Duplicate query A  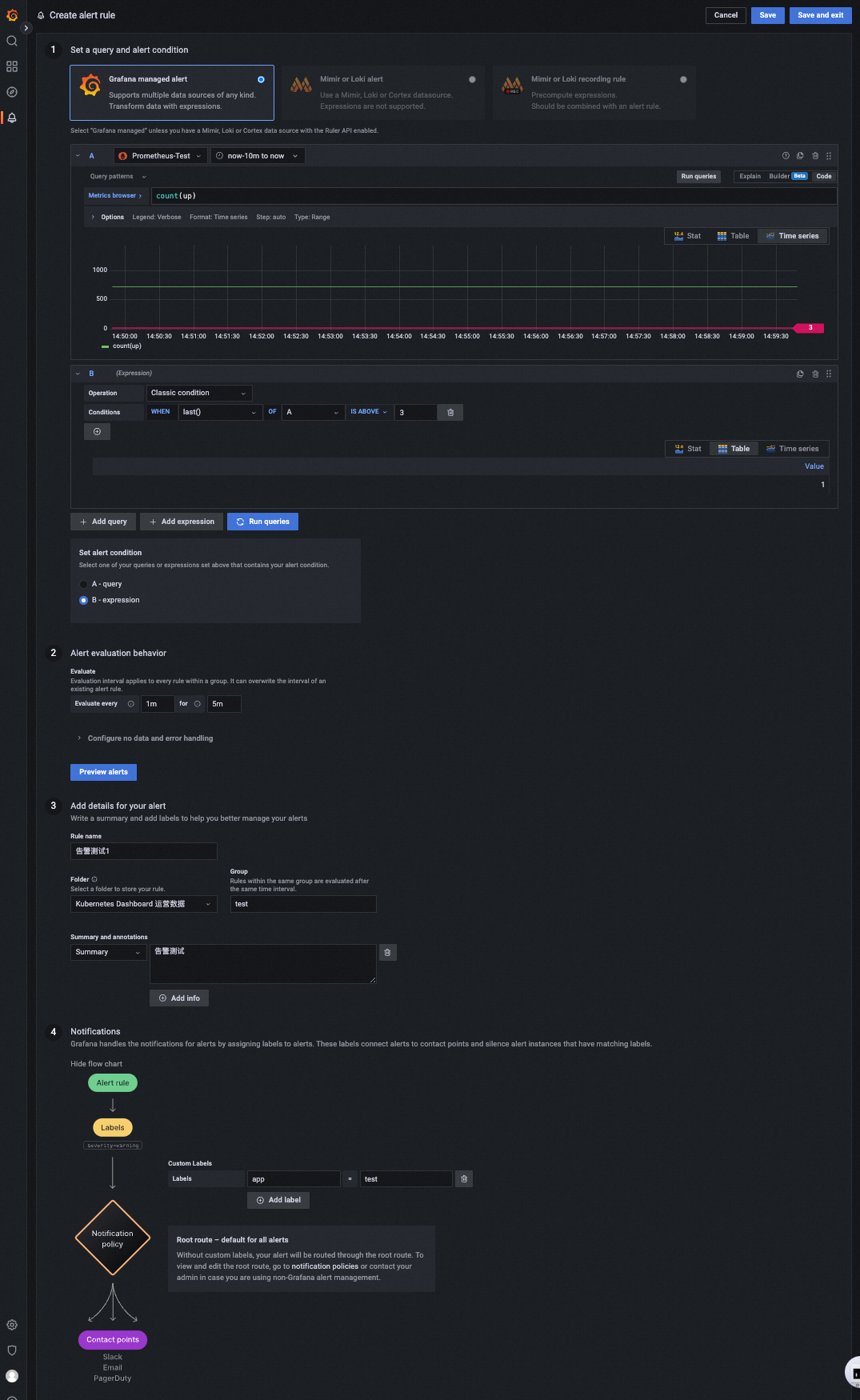pyautogui.click(x=800, y=156)
